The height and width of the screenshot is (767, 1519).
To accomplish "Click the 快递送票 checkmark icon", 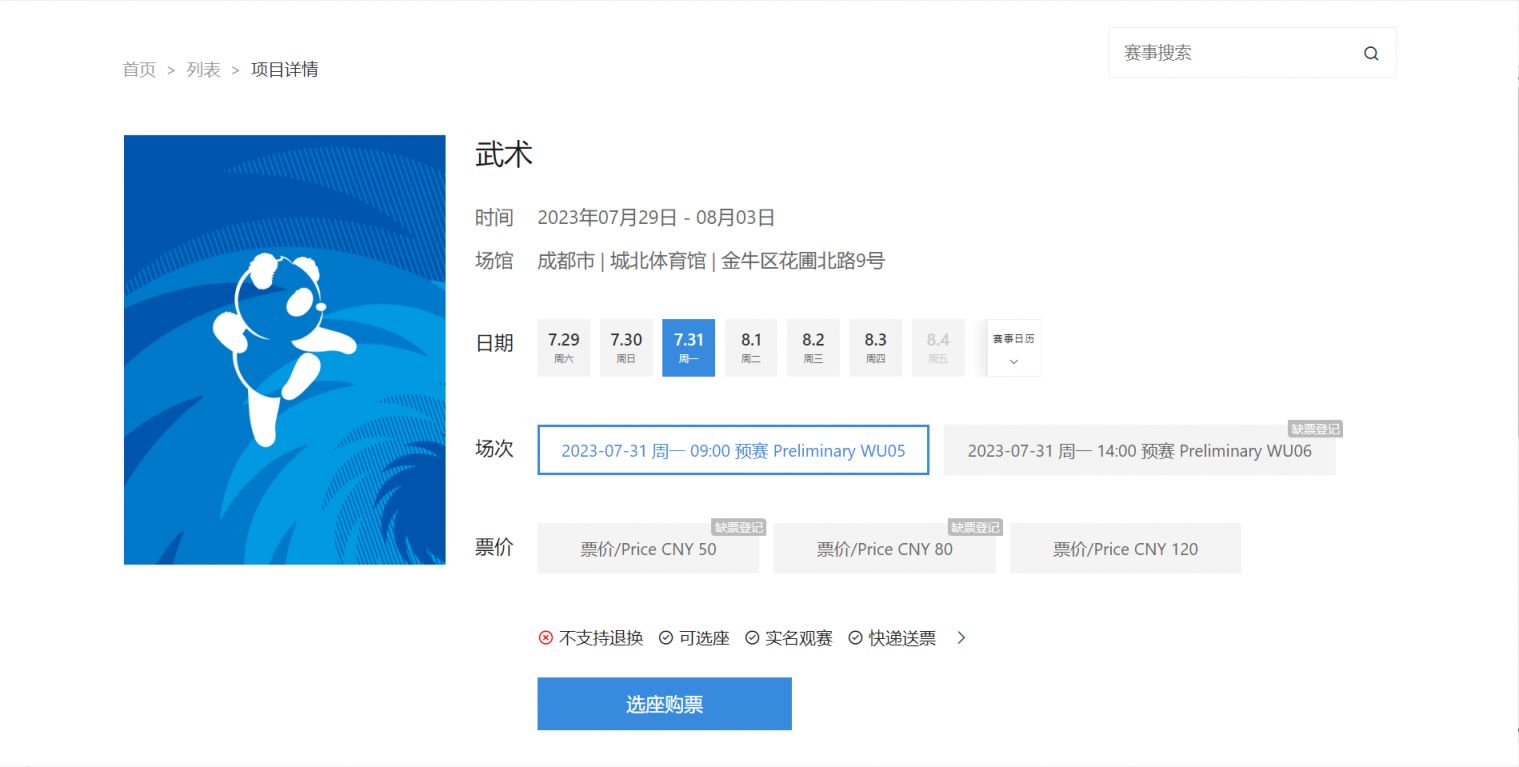I will pos(855,638).
